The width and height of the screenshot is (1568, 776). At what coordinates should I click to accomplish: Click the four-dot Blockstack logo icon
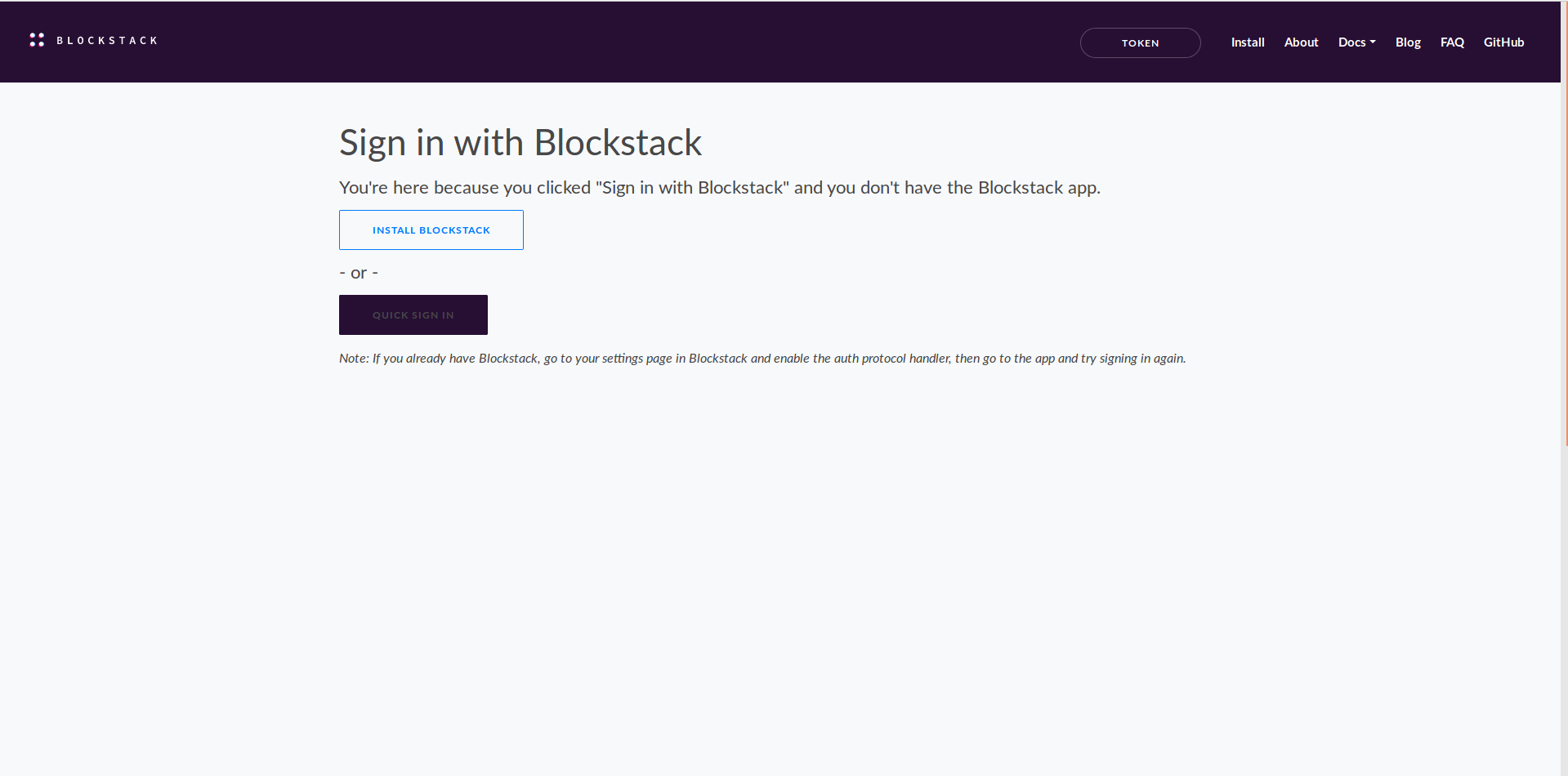(x=37, y=39)
